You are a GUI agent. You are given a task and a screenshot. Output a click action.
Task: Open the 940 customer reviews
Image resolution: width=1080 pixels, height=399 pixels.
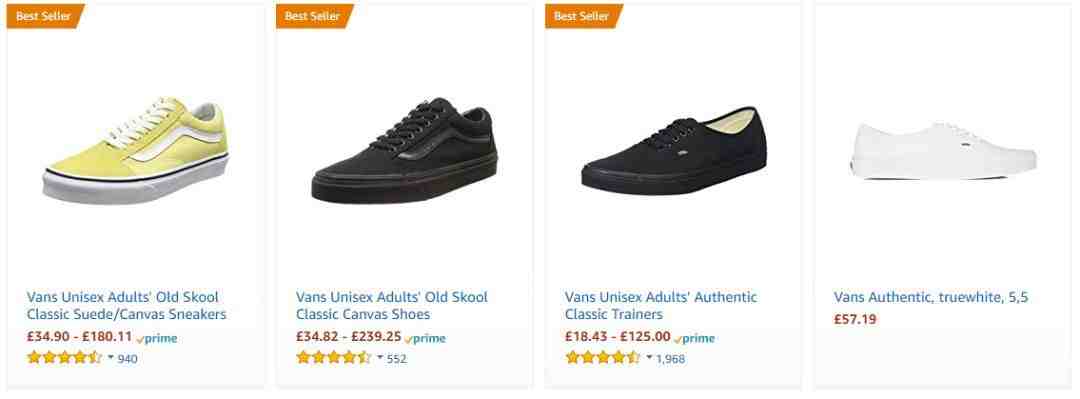click(127, 358)
